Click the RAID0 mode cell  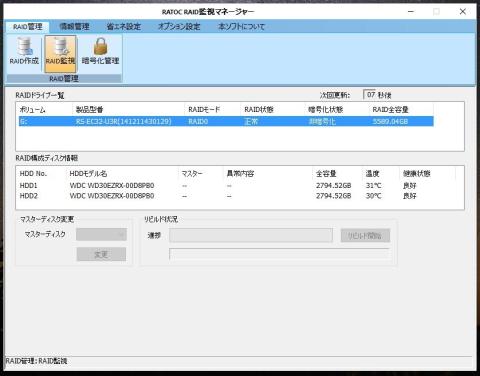click(x=198, y=121)
